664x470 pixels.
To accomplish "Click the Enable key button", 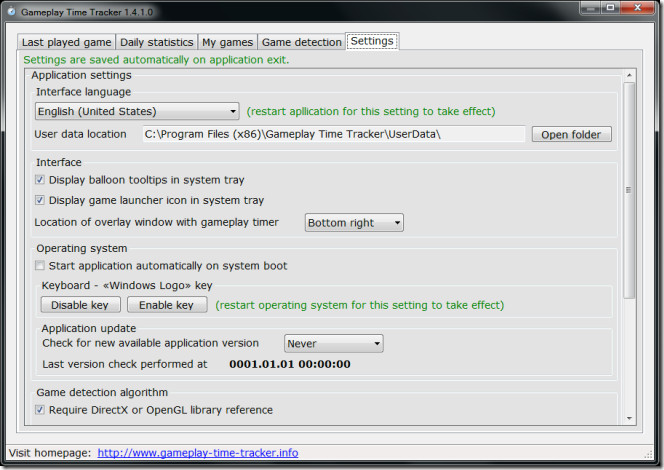I will coord(167,305).
